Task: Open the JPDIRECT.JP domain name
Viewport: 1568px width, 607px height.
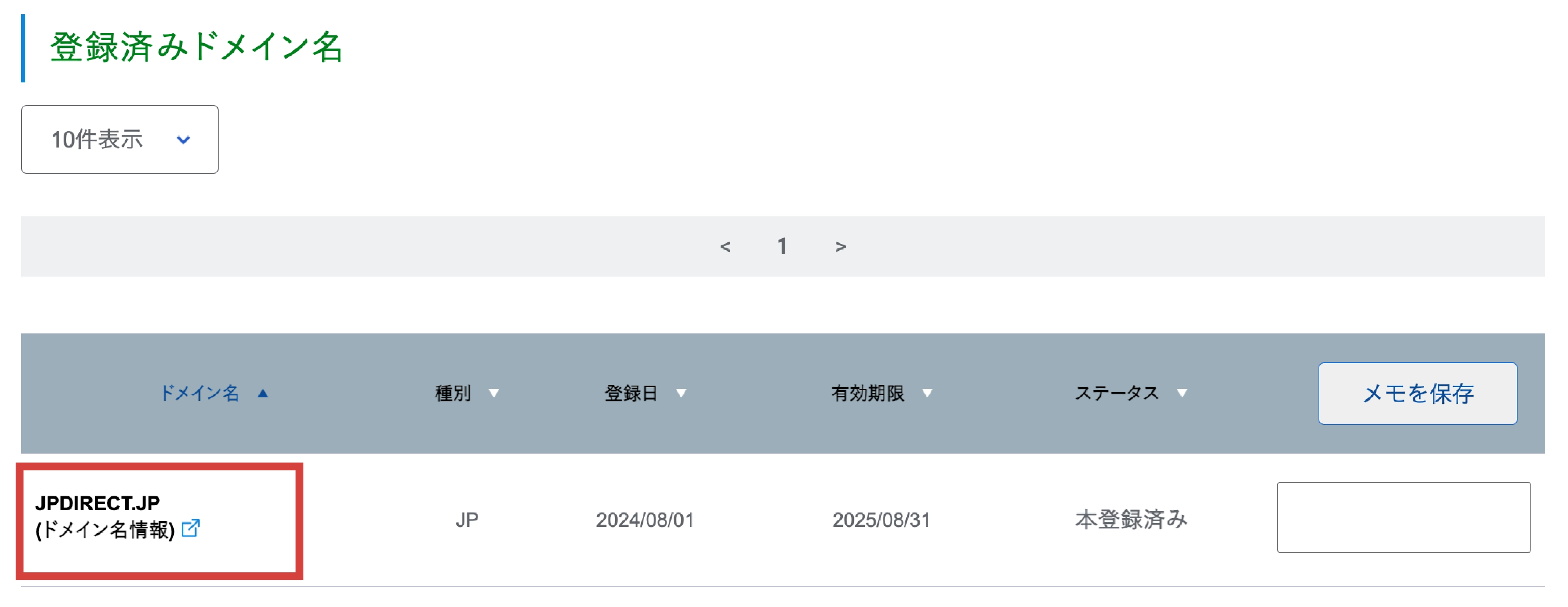Action: click(x=97, y=503)
